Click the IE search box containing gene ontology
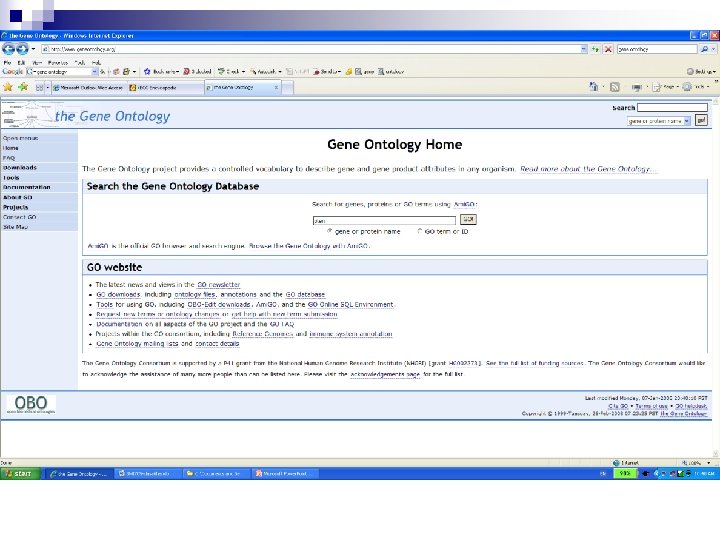This screenshot has height=540, width=720. [x=657, y=49]
